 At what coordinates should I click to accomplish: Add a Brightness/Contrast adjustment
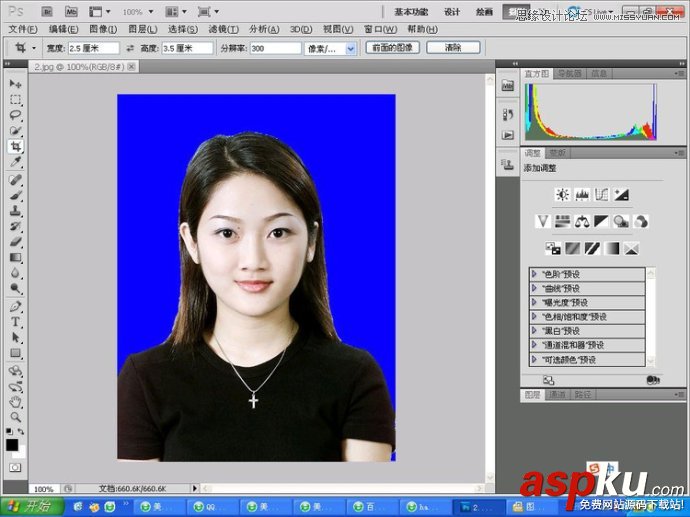(x=562, y=194)
